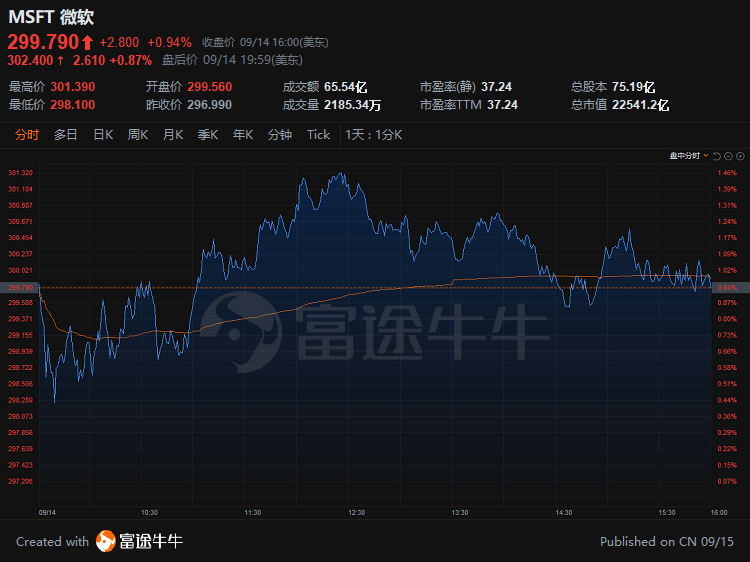Click the 成交额 value 65.54亿
This screenshot has width=750, height=562.
pyautogui.click(x=345, y=87)
